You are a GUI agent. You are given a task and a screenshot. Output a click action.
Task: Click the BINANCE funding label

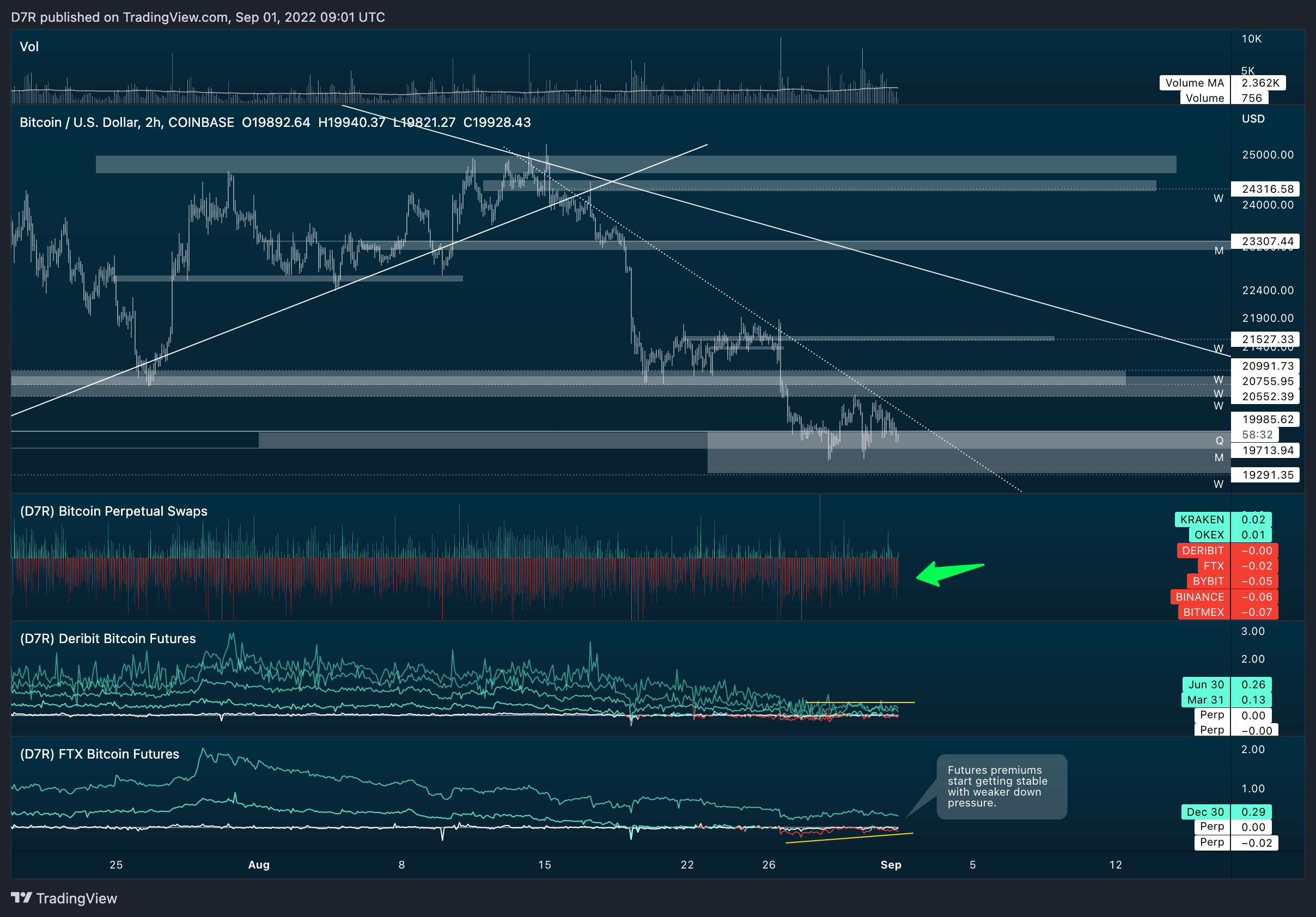click(x=1199, y=597)
